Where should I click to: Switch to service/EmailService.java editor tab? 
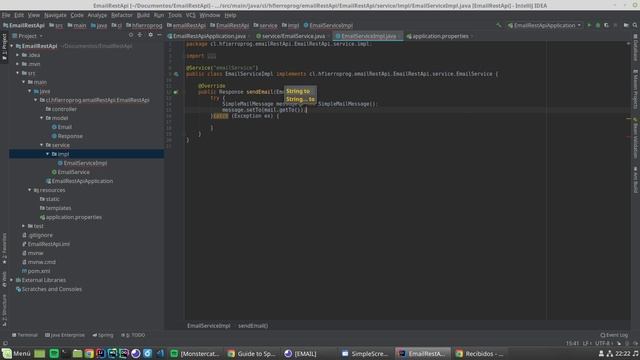click(x=293, y=36)
